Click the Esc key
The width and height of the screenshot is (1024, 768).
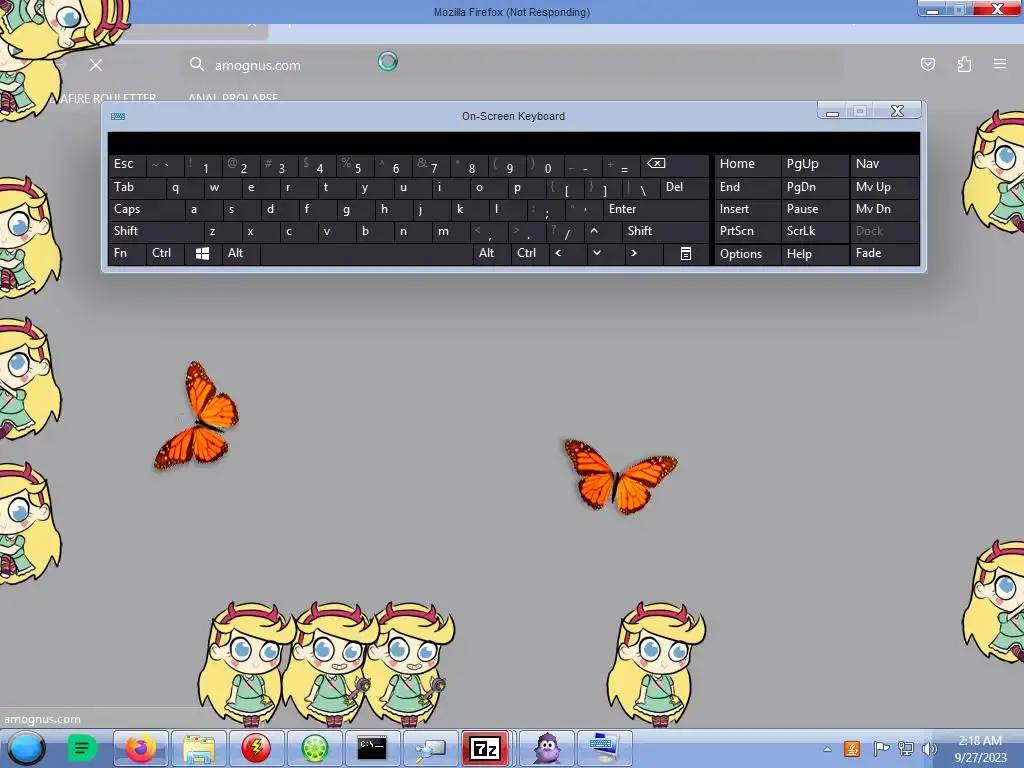coord(127,165)
